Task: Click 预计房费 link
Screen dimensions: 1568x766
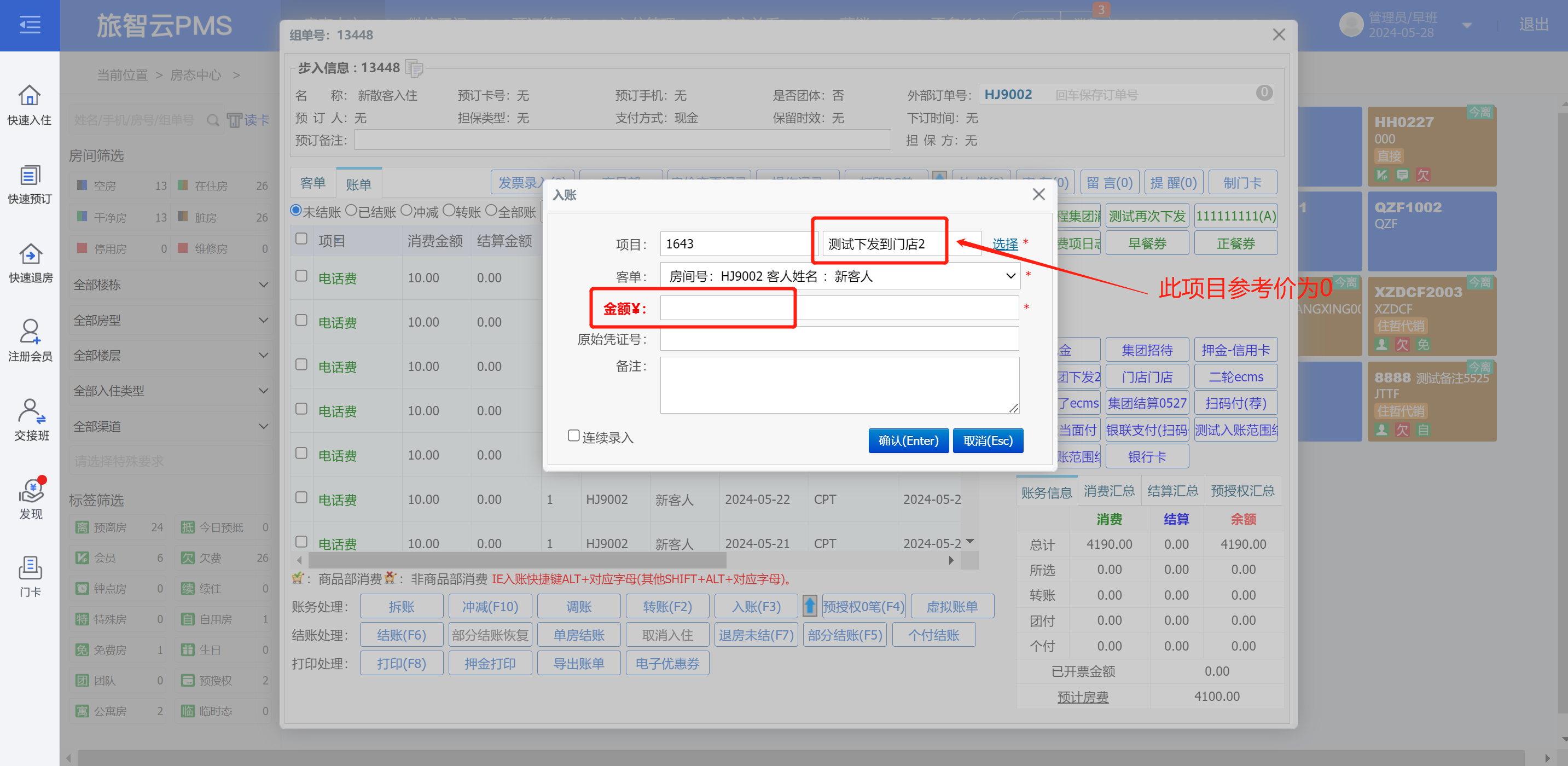Action: tap(1082, 697)
